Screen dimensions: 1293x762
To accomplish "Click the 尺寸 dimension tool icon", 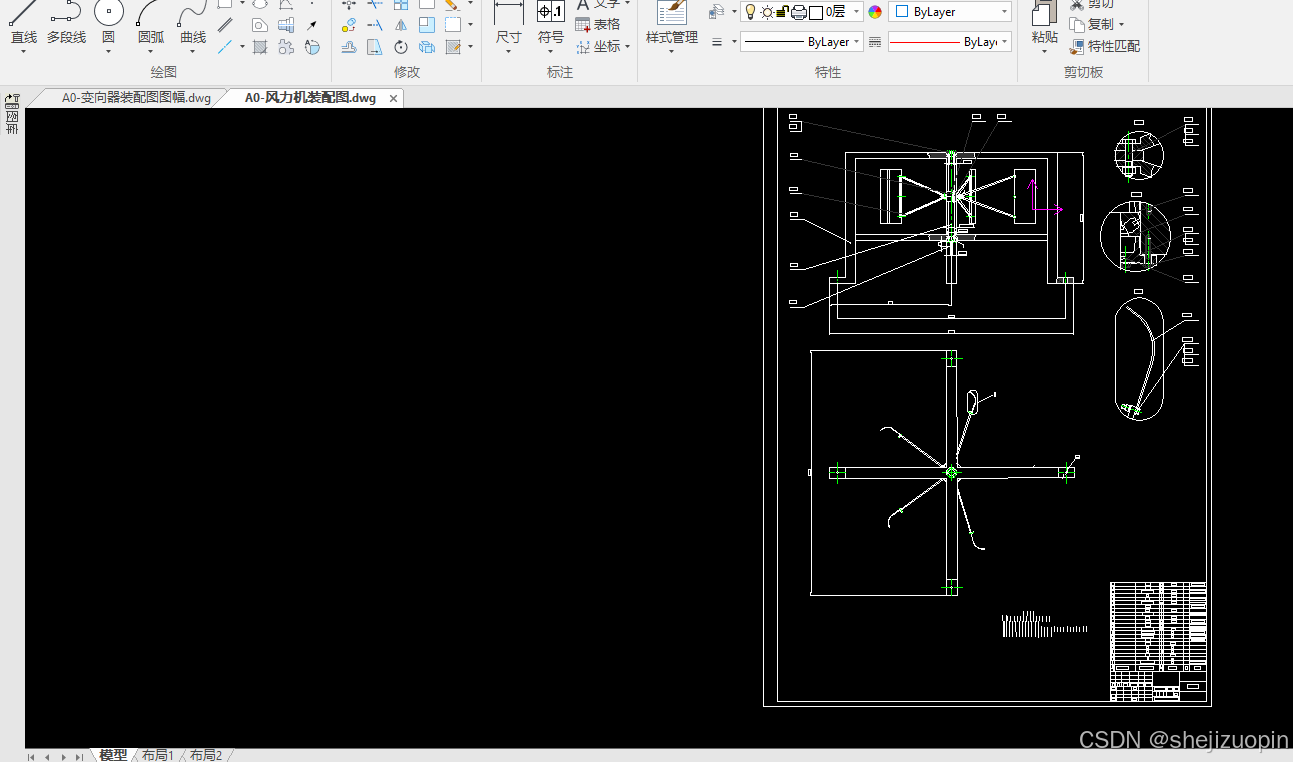I will pos(509,12).
